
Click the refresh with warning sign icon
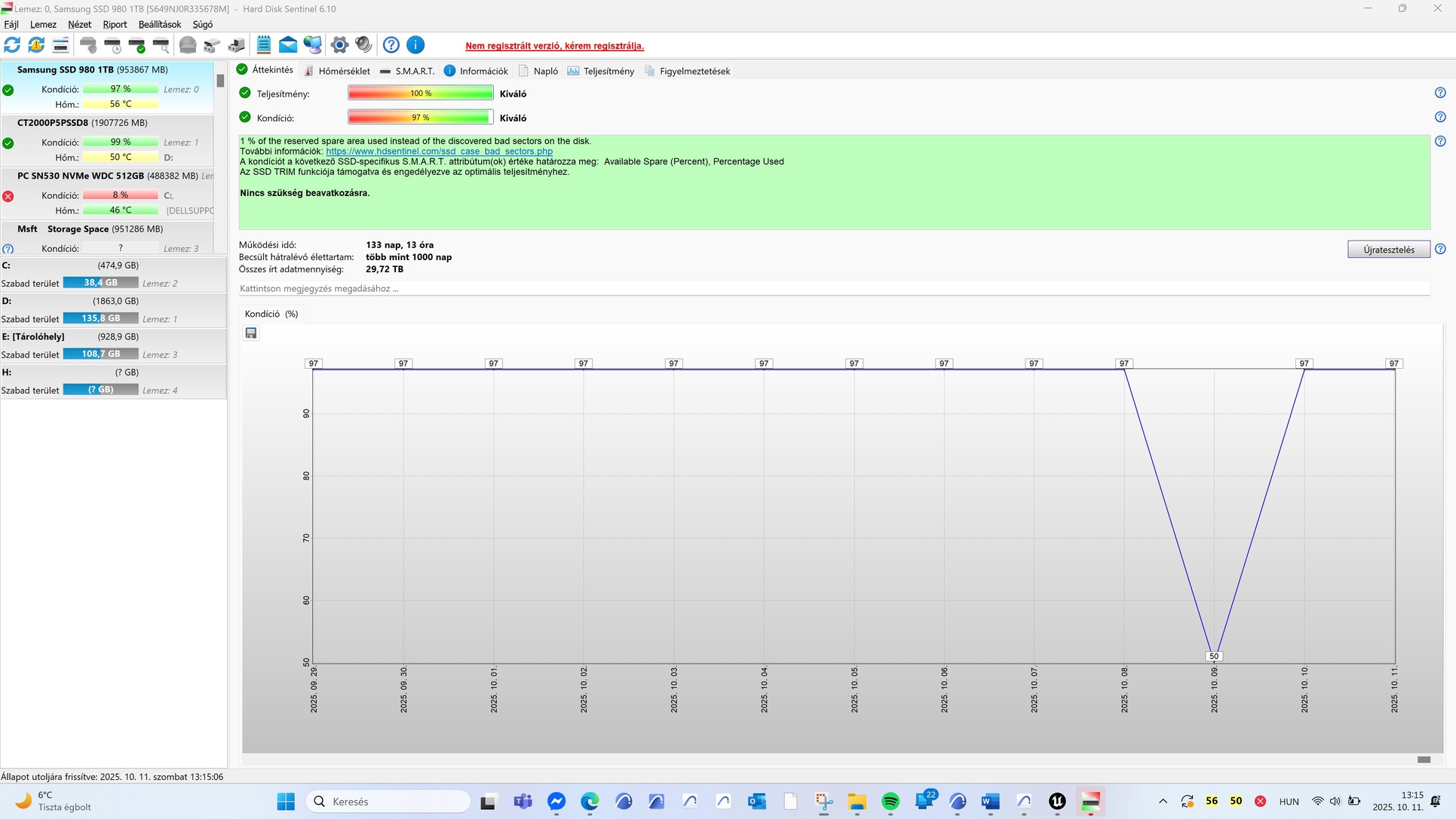(36, 45)
